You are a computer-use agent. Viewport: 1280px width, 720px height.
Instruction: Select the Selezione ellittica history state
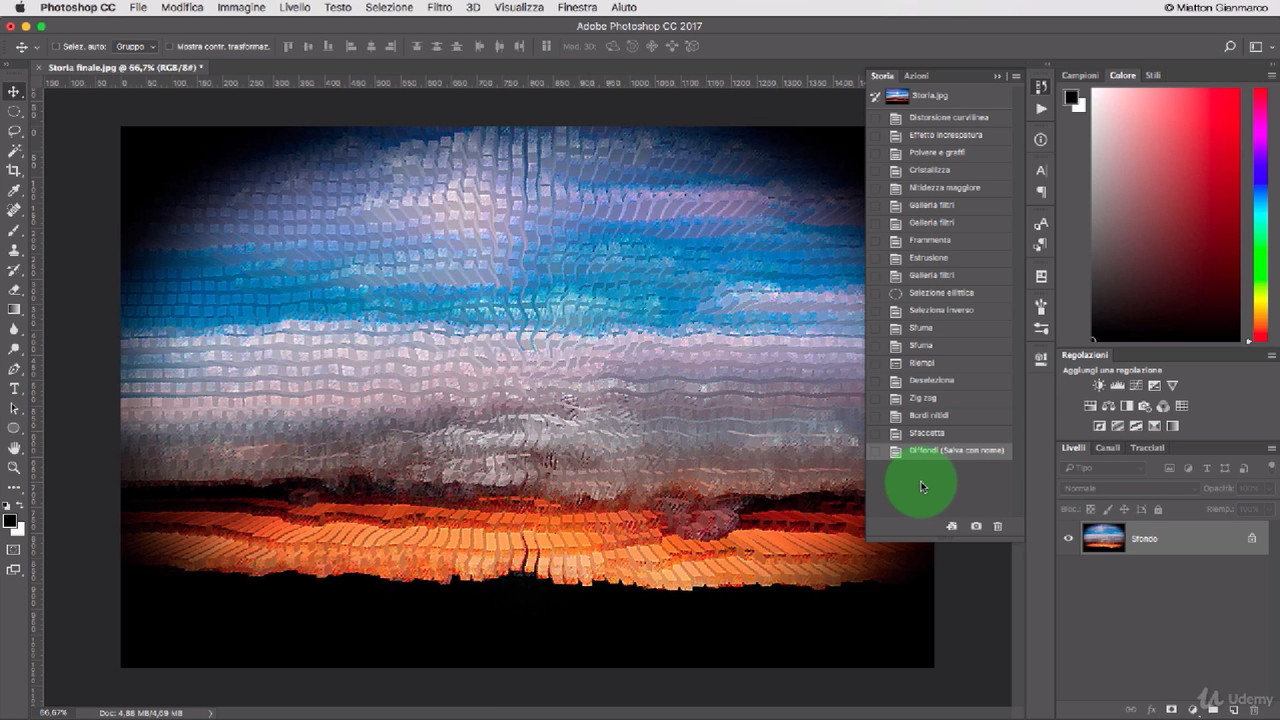point(941,293)
